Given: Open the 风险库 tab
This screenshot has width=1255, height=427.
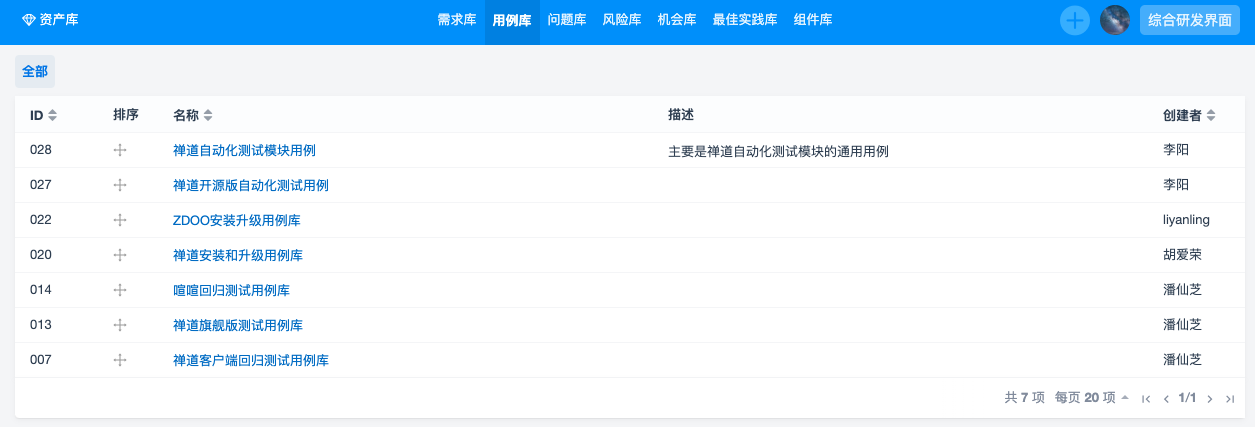Looking at the screenshot, I should (x=622, y=20).
